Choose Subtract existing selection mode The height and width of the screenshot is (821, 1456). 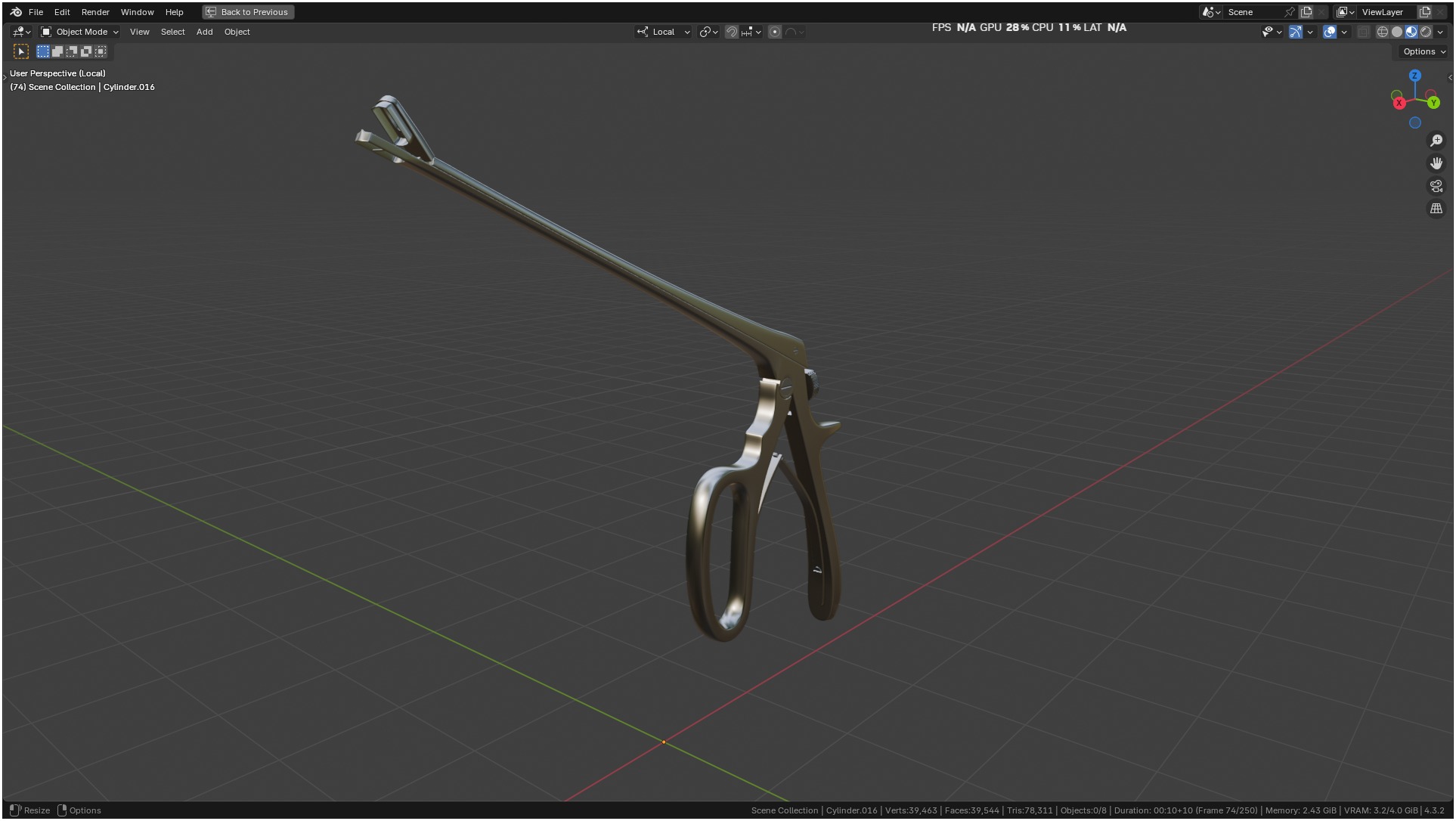point(72,51)
